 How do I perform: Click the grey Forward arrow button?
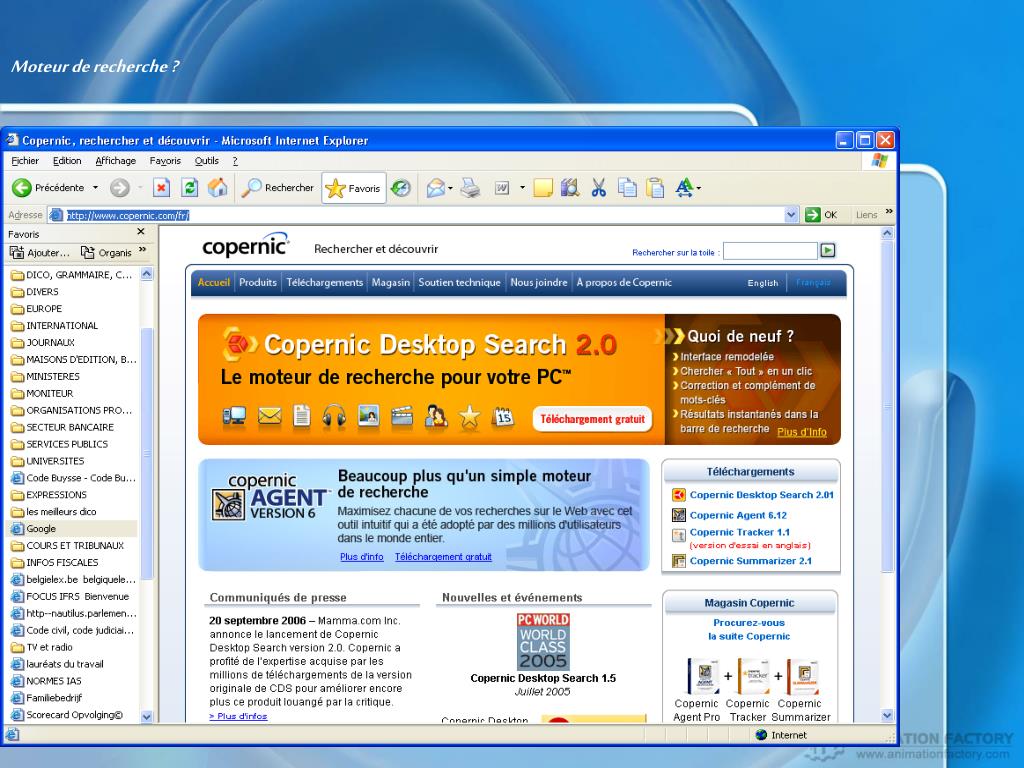click(120, 188)
